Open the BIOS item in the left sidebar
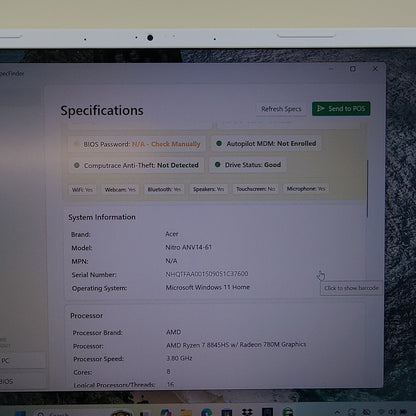The width and height of the screenshot is (416, 416). pos(22,381)
